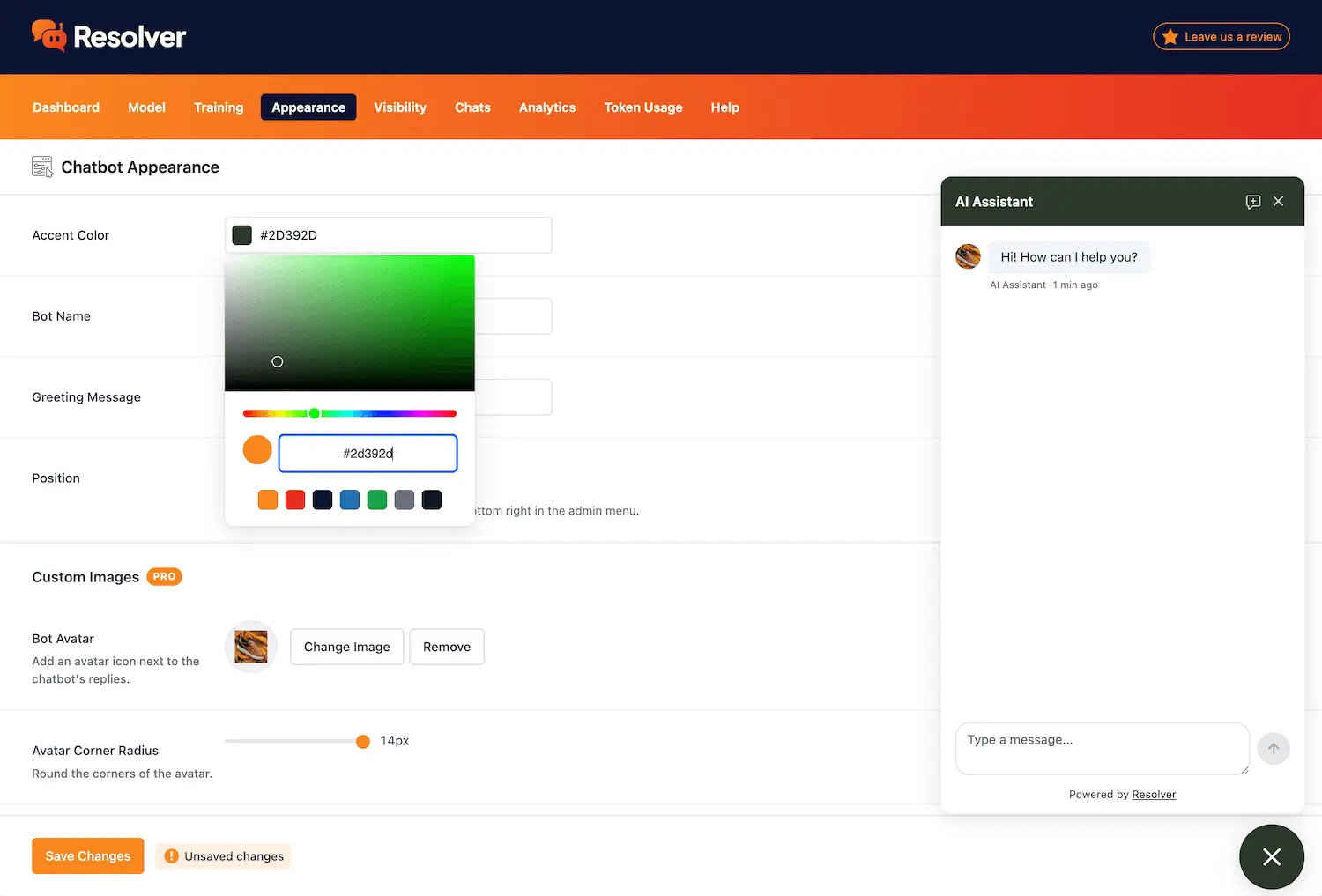Open the Analytics tab
The image size is (1322, 896).
(x=547, y=107)
